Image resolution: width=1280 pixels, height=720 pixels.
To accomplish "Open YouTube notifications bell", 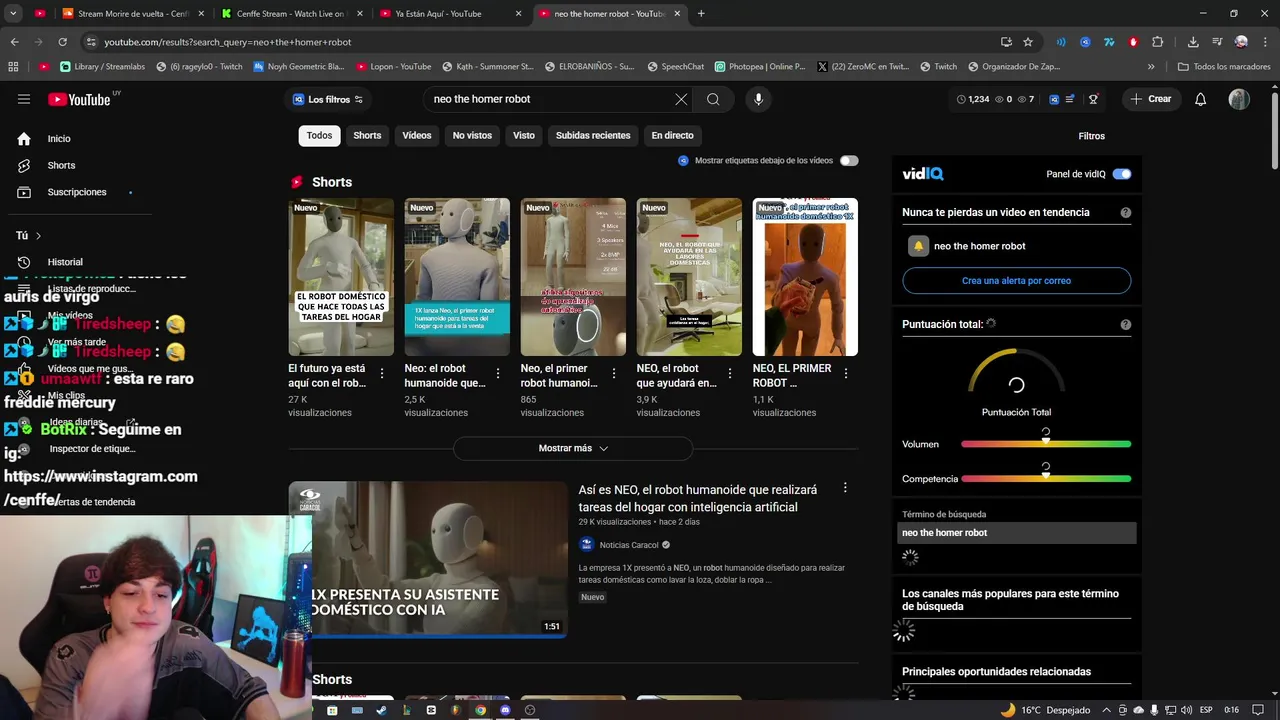I will click(1201, 99).
